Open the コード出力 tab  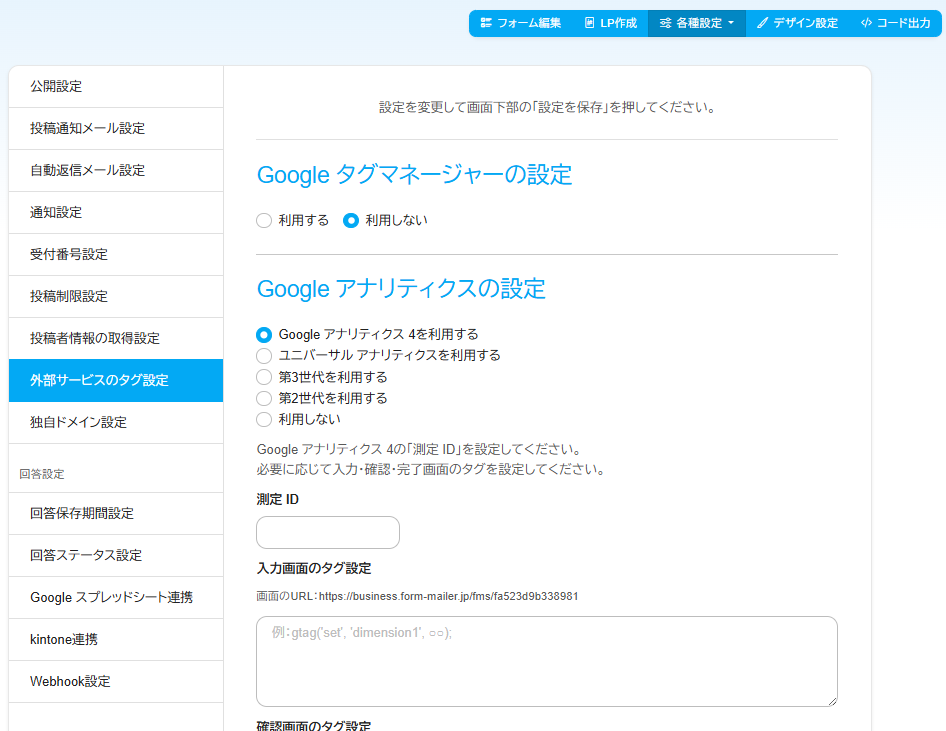coord(895,23)
